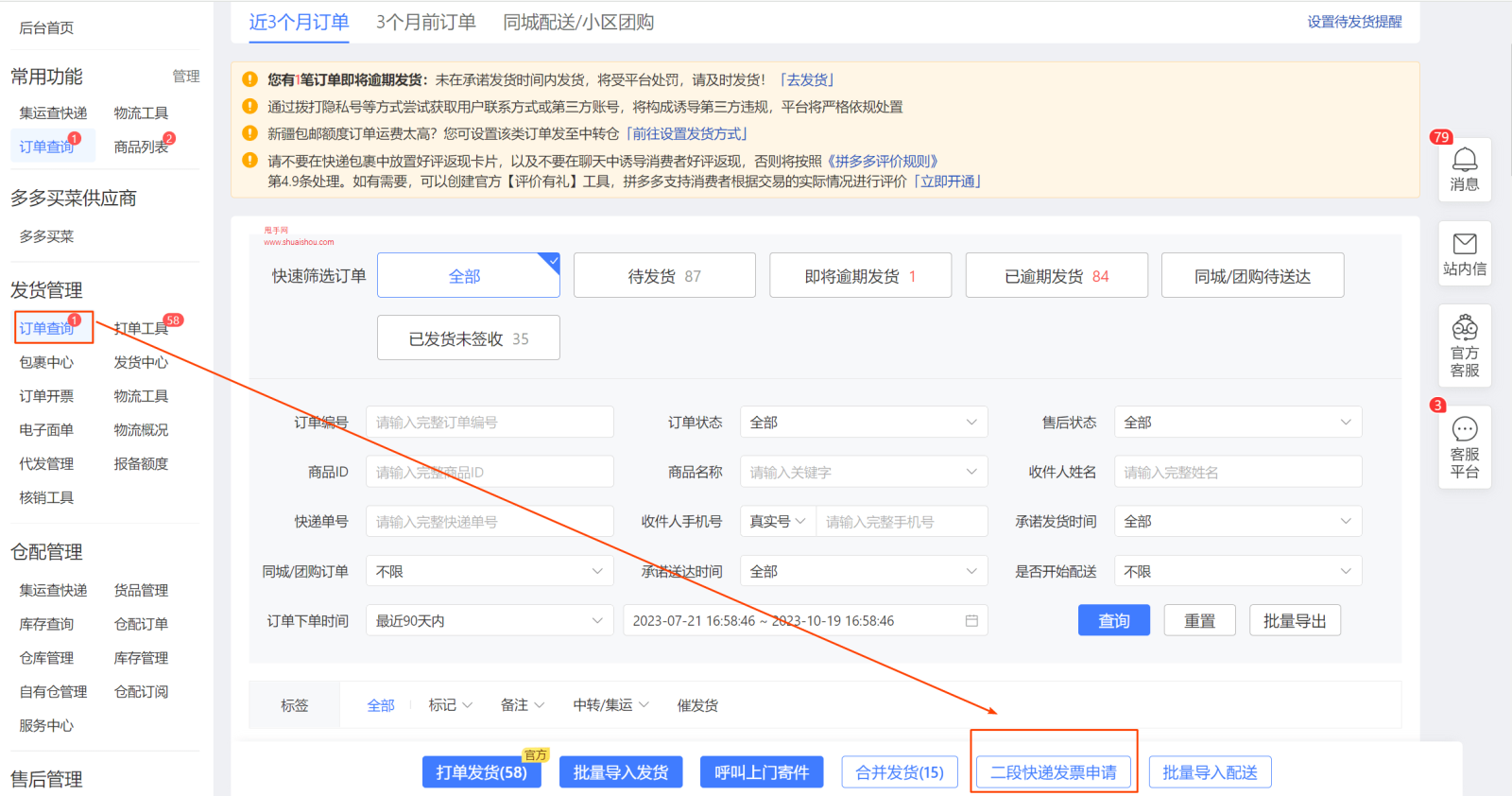Open the 前往设置发货方式 link
Viewport: 1512px width, 796px height.
[686, 133]
